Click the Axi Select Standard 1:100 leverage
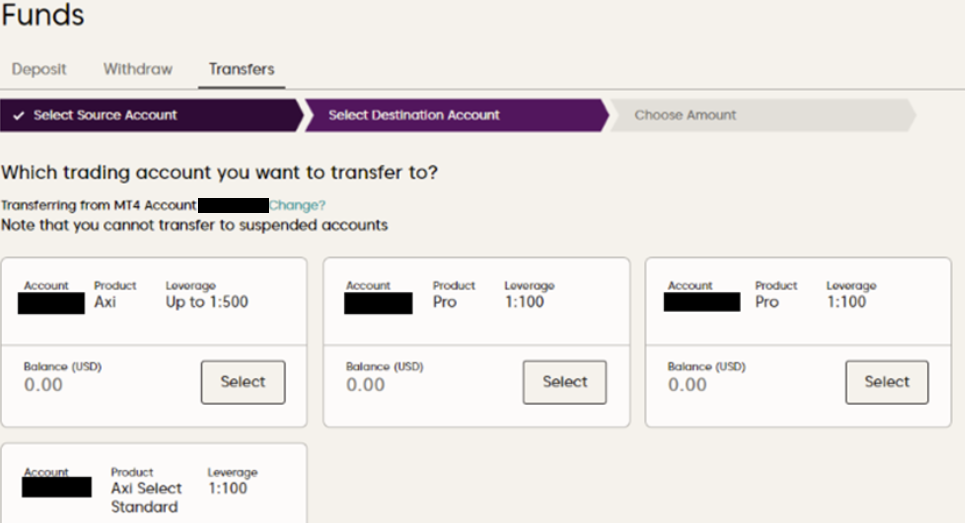The width and height of the screenshot is (965, 523). click(229, 488)
